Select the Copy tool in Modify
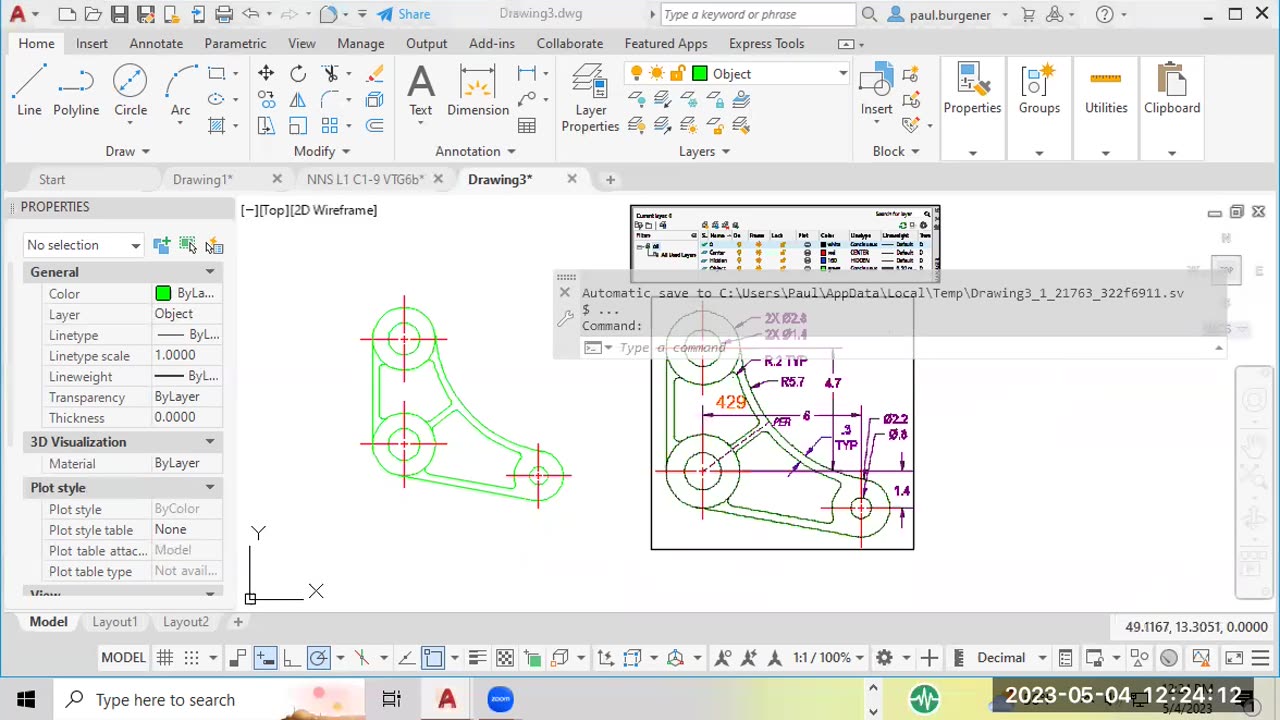The image size is (1280, 720). tap(266, 99)
